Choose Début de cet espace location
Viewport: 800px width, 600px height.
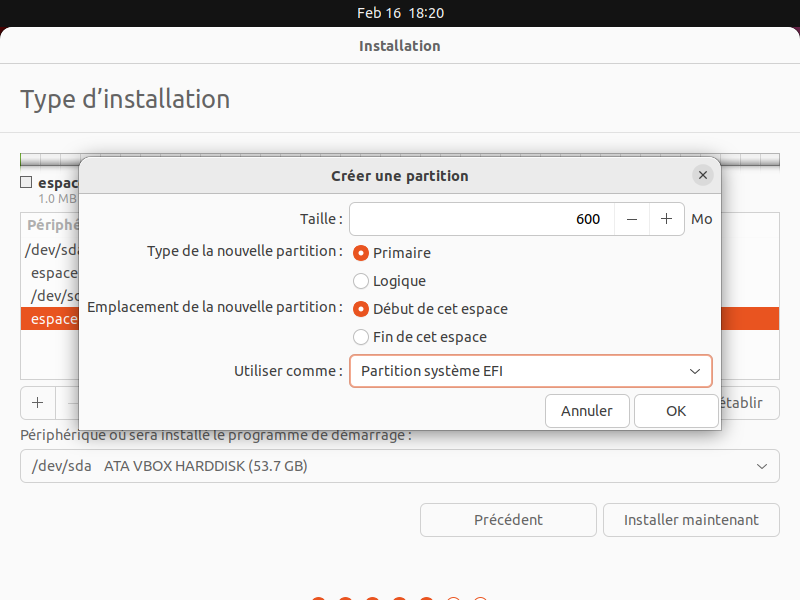point(361,309)
